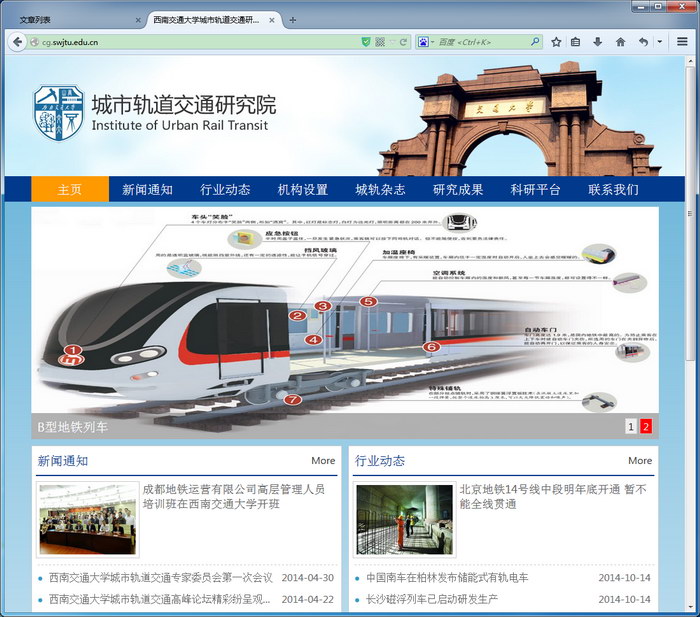This screenshot has height=617, width=700.
Task: Click the browser back arrow button
Action: tap(17, 42)
